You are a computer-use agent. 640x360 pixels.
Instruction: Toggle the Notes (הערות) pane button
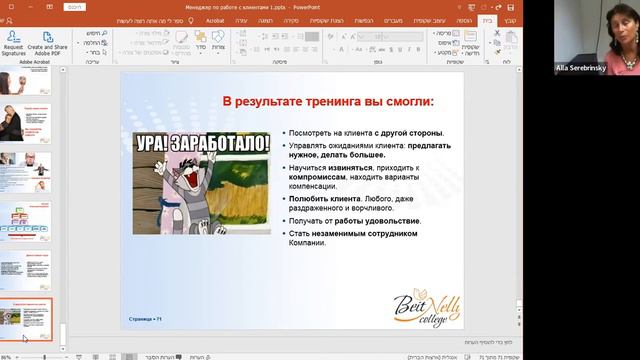pos(200,357)
